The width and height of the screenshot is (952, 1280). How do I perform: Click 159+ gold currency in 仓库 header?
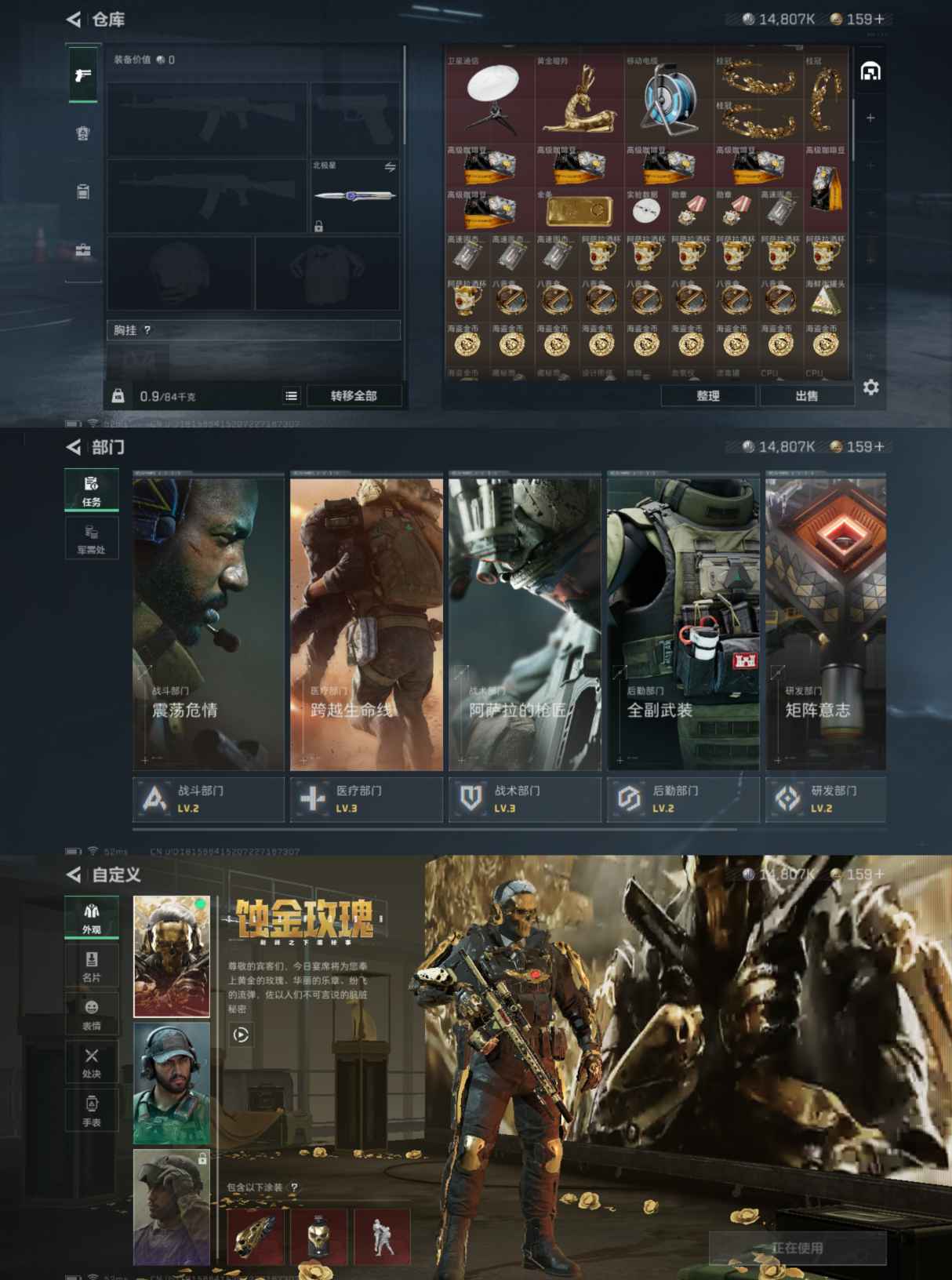[857, 19]
